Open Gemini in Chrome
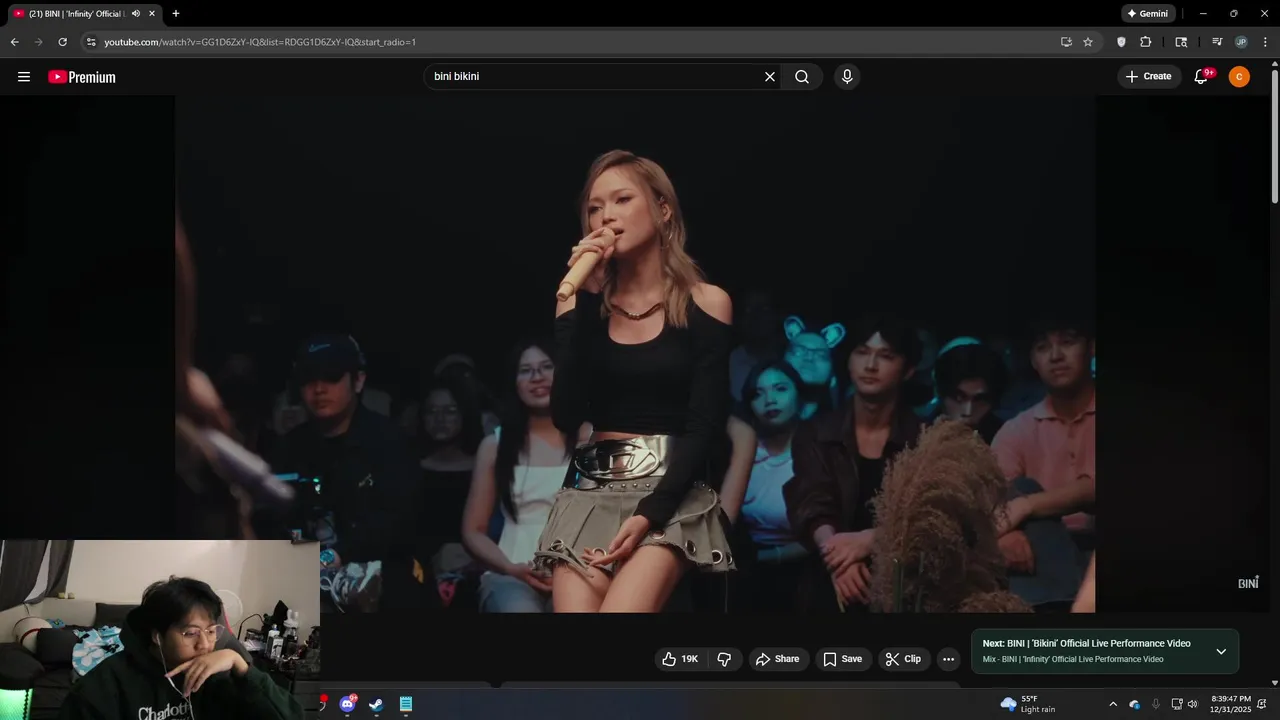The image size is (1280, 720). (x=1147, y=14)
